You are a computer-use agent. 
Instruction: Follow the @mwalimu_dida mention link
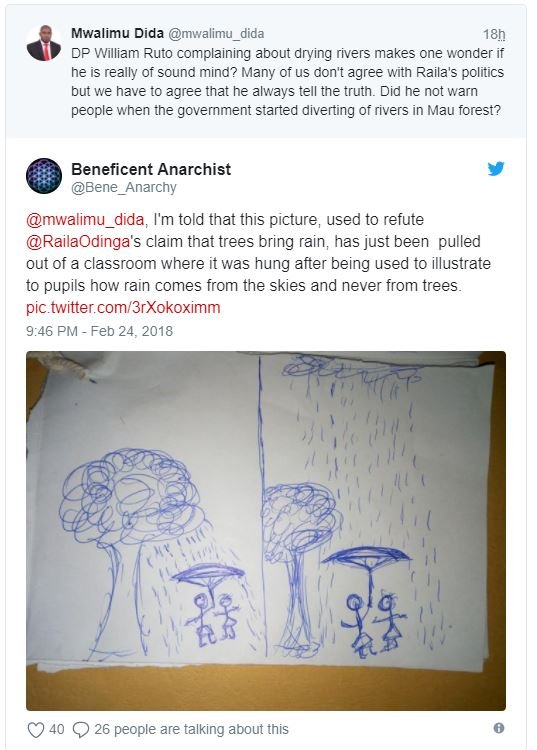(85, 220)
